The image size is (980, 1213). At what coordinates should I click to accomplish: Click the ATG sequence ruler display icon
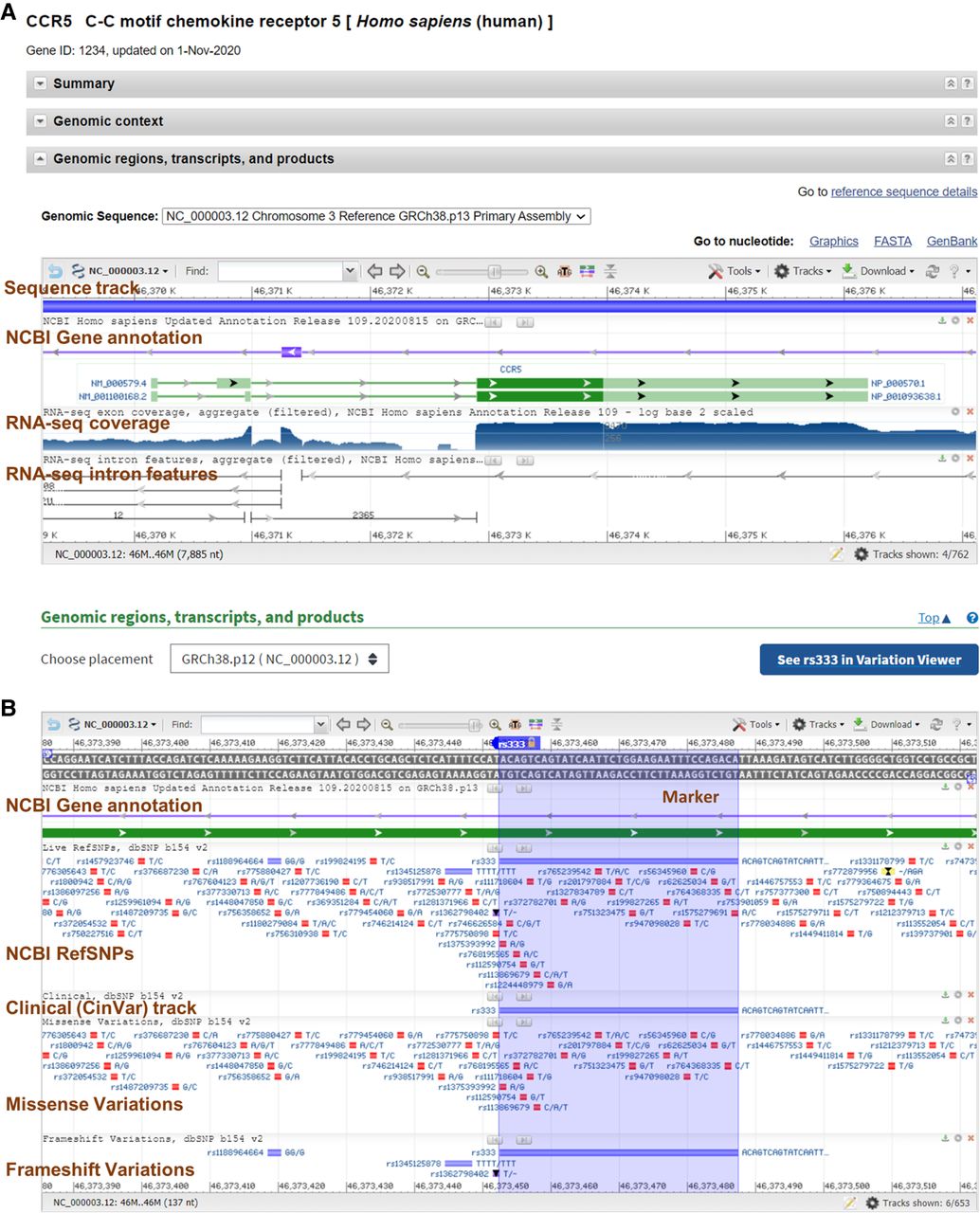point(565,271)
